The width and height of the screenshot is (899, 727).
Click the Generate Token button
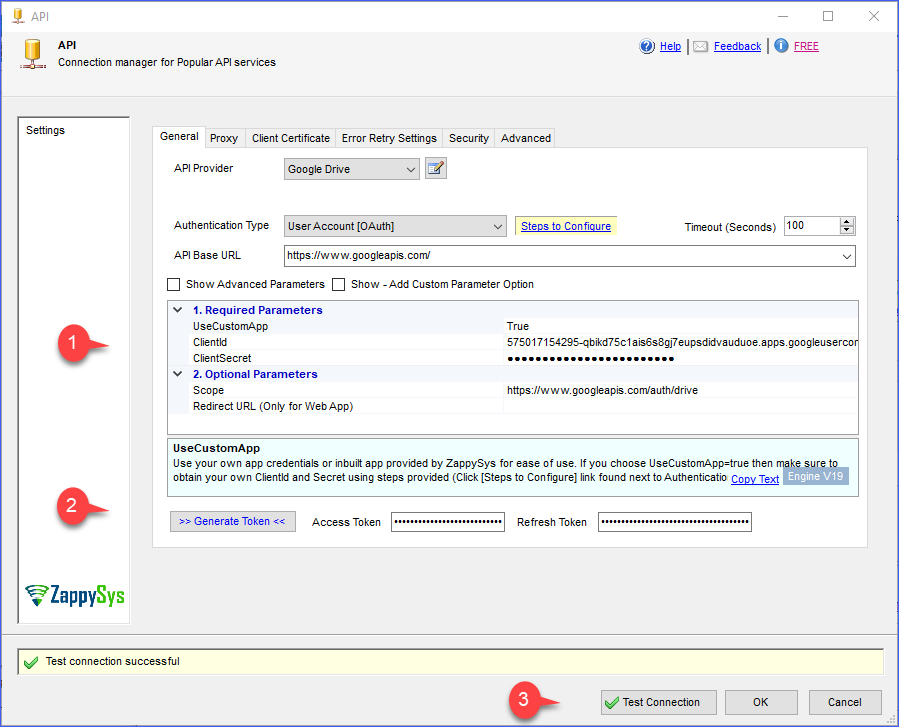click(x=232, y=522)
